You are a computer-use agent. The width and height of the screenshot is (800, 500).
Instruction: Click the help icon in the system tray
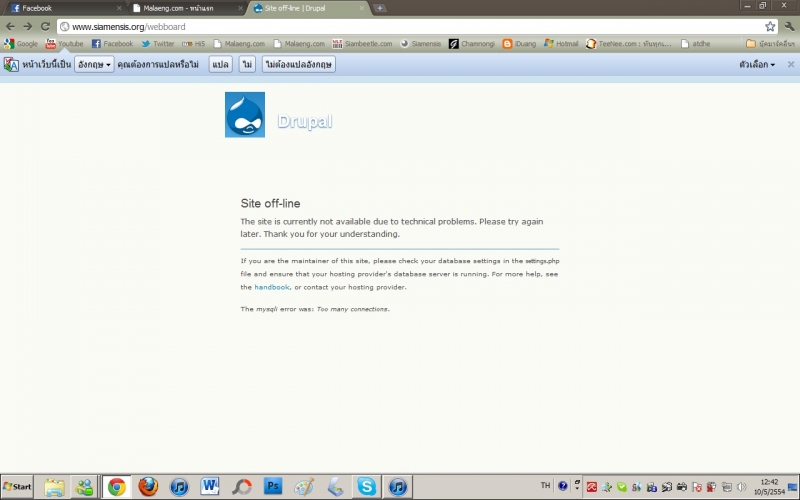pyautogui.click(x=562, y=486)
